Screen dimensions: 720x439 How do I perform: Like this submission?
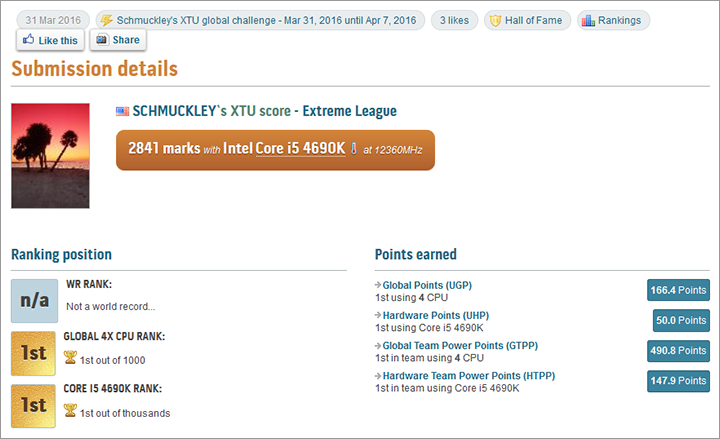click(51, 40)
